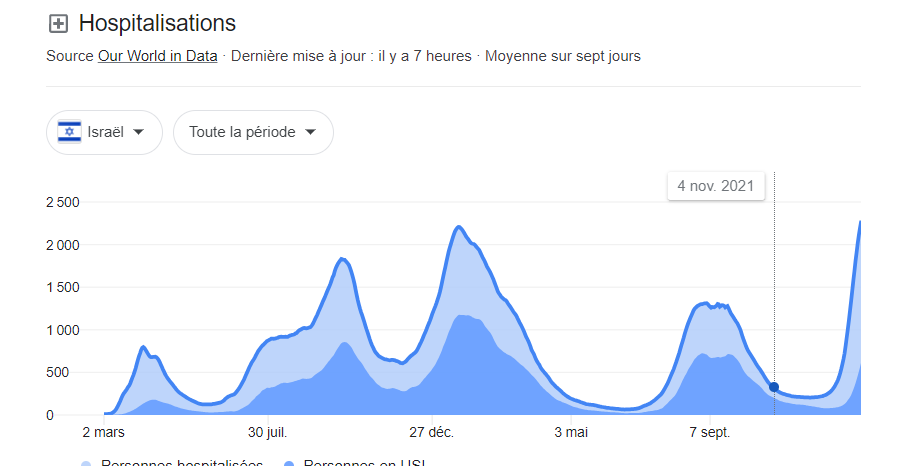Open the Our World in Data link
The height and width of the screenshot is (466, 907).
click(x=157, y=56)
